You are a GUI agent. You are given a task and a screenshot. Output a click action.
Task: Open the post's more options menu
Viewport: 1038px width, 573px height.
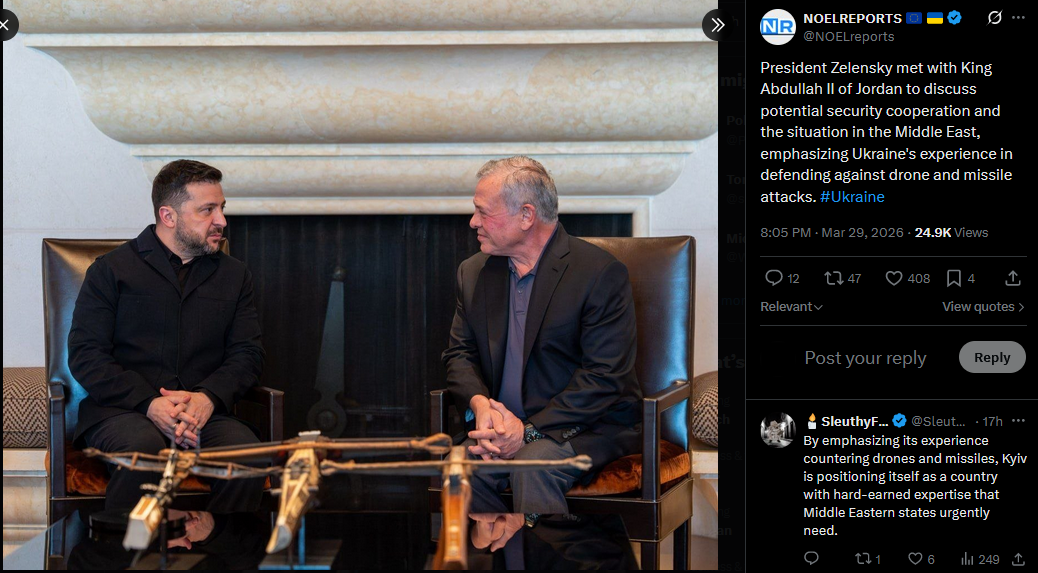tap(1018, 18)
